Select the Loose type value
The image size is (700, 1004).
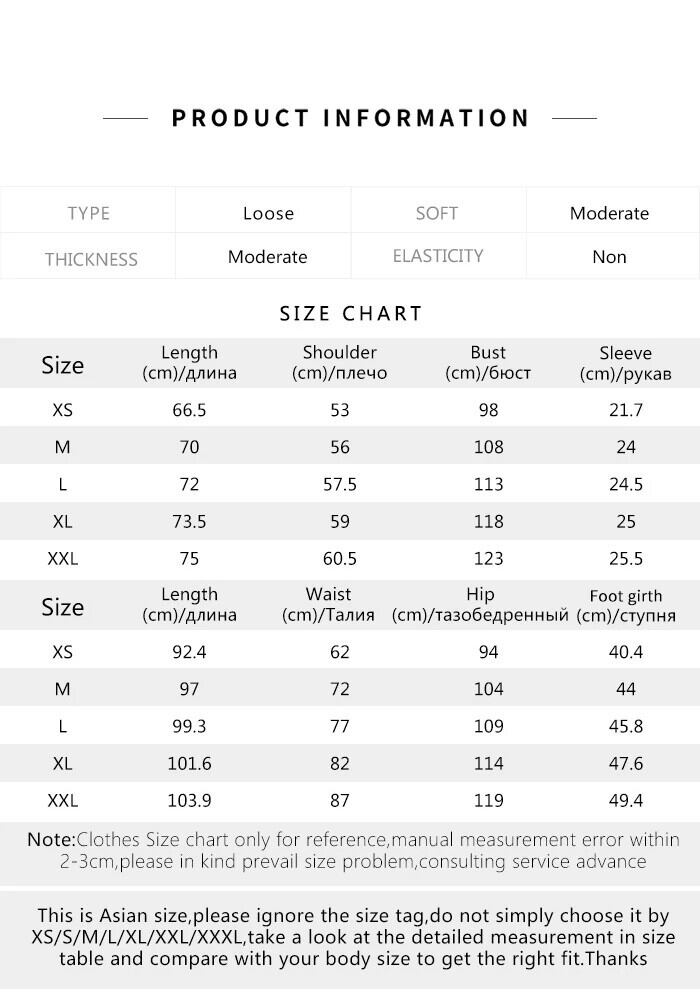(x=268, y=213)
